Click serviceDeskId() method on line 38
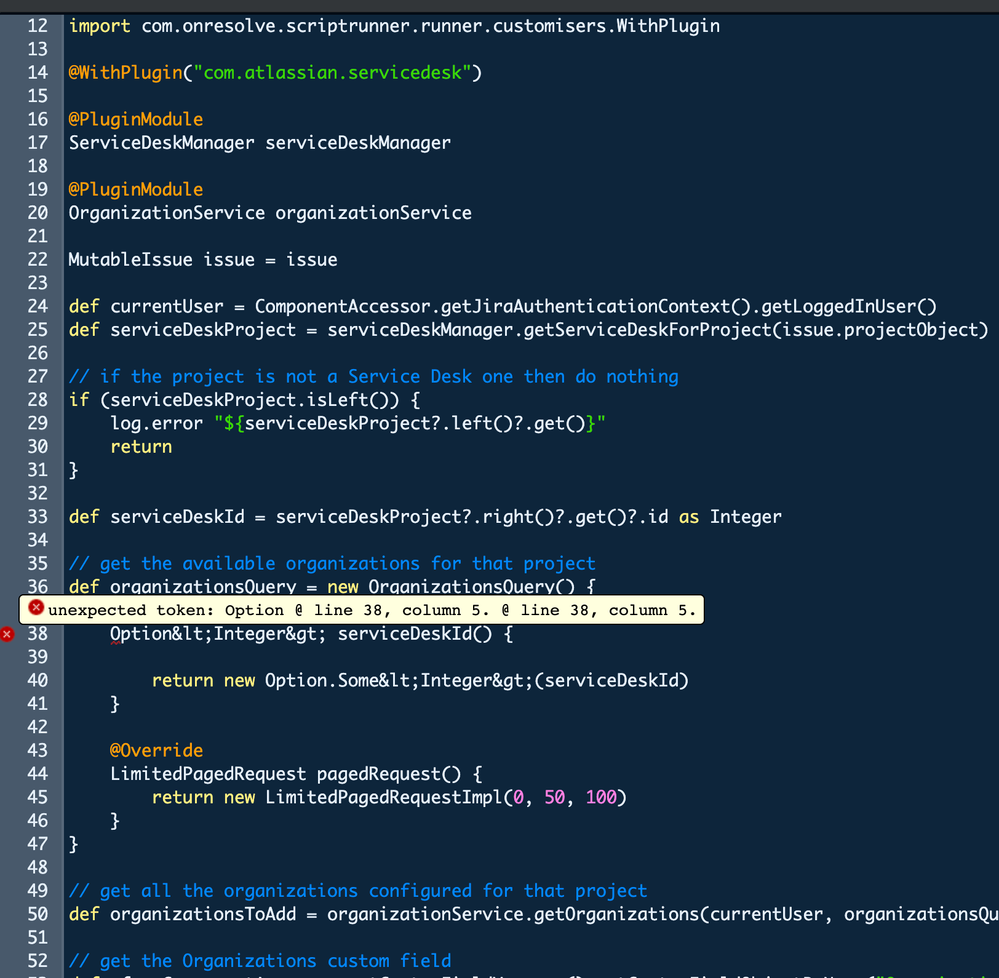The width and height of the screenshot is (999, 978). tap(415, 634)
